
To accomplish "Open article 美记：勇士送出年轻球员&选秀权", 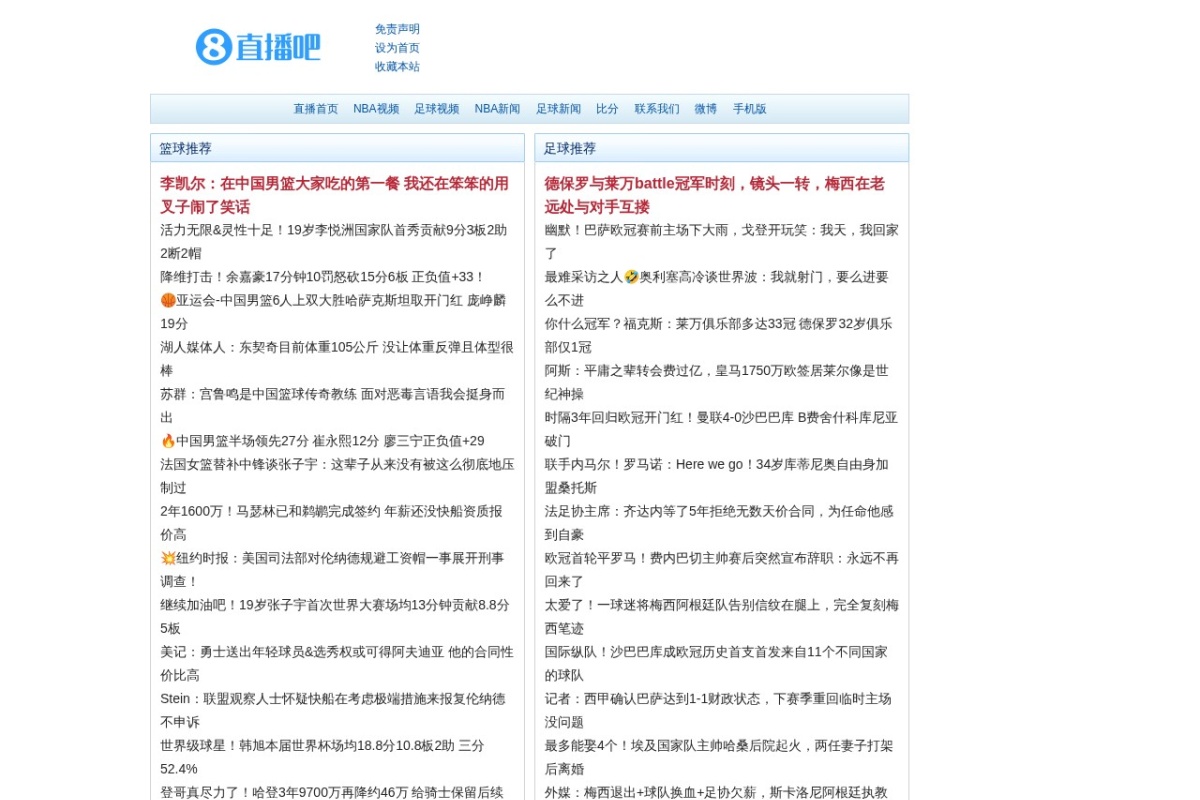I will click(x=337, y=663).
